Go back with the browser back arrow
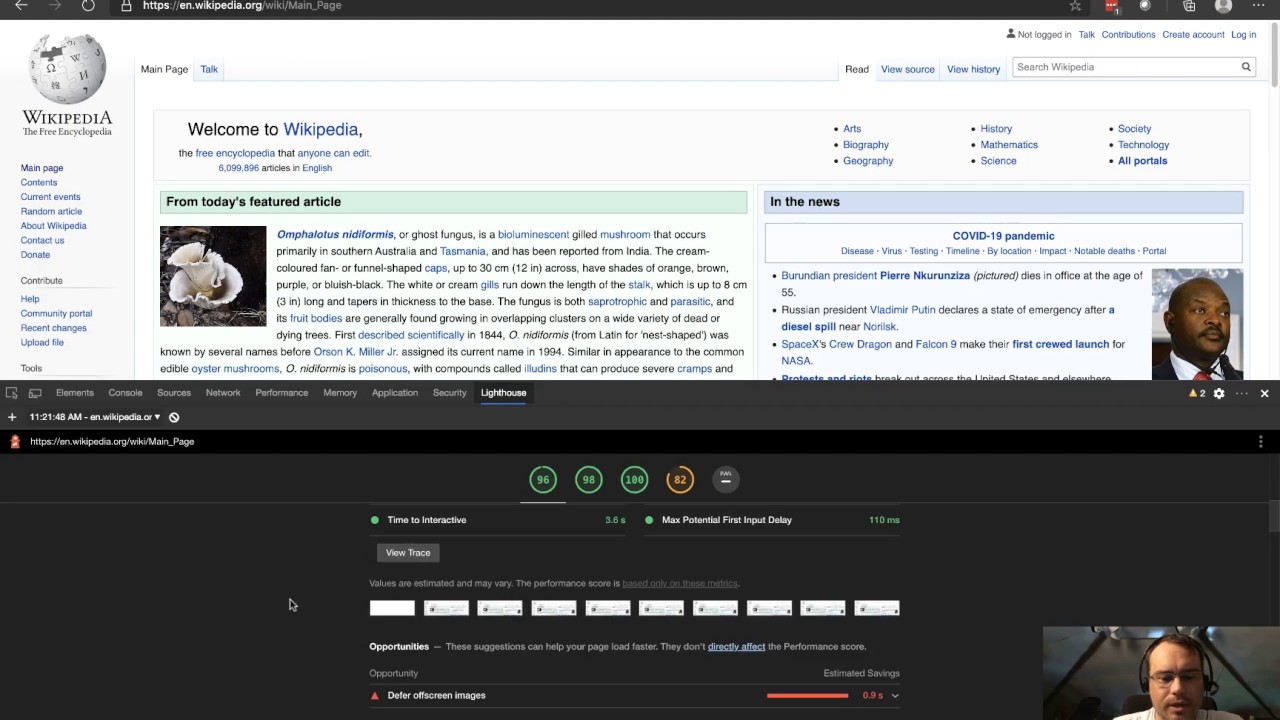The width and height of the screenshot is (1280, 720). pyautogui.click(x=21, y=6)
